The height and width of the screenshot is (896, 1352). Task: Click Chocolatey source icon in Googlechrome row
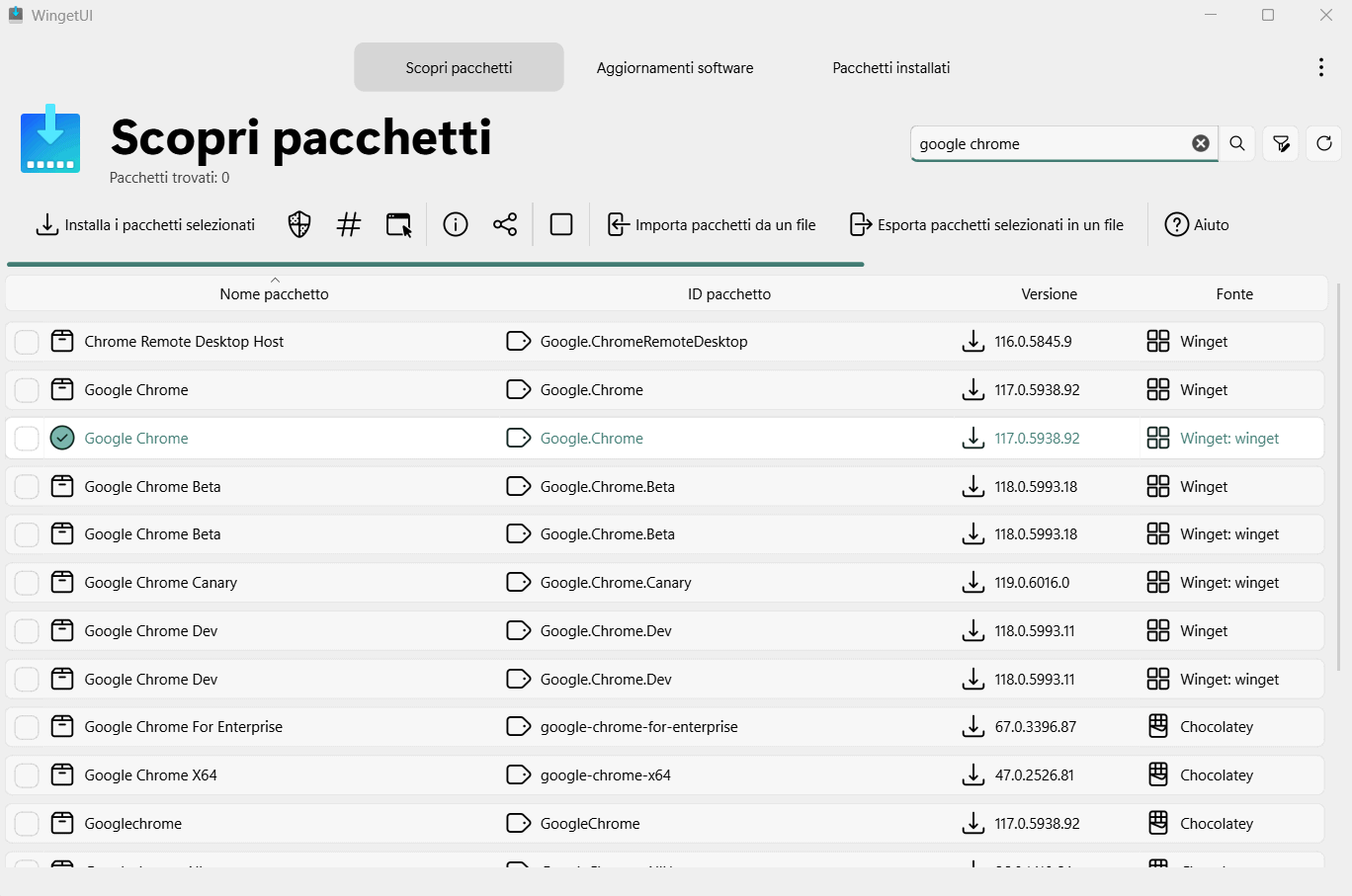point(1158,823)
